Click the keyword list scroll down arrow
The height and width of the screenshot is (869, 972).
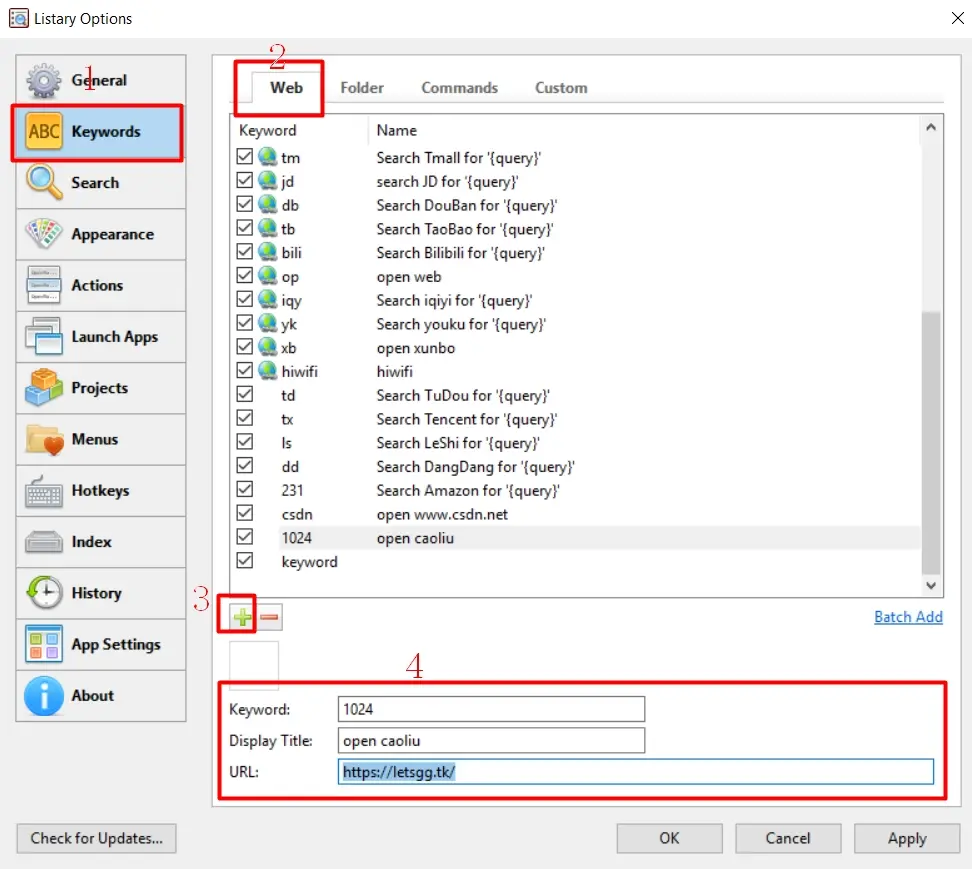(930, 584)
